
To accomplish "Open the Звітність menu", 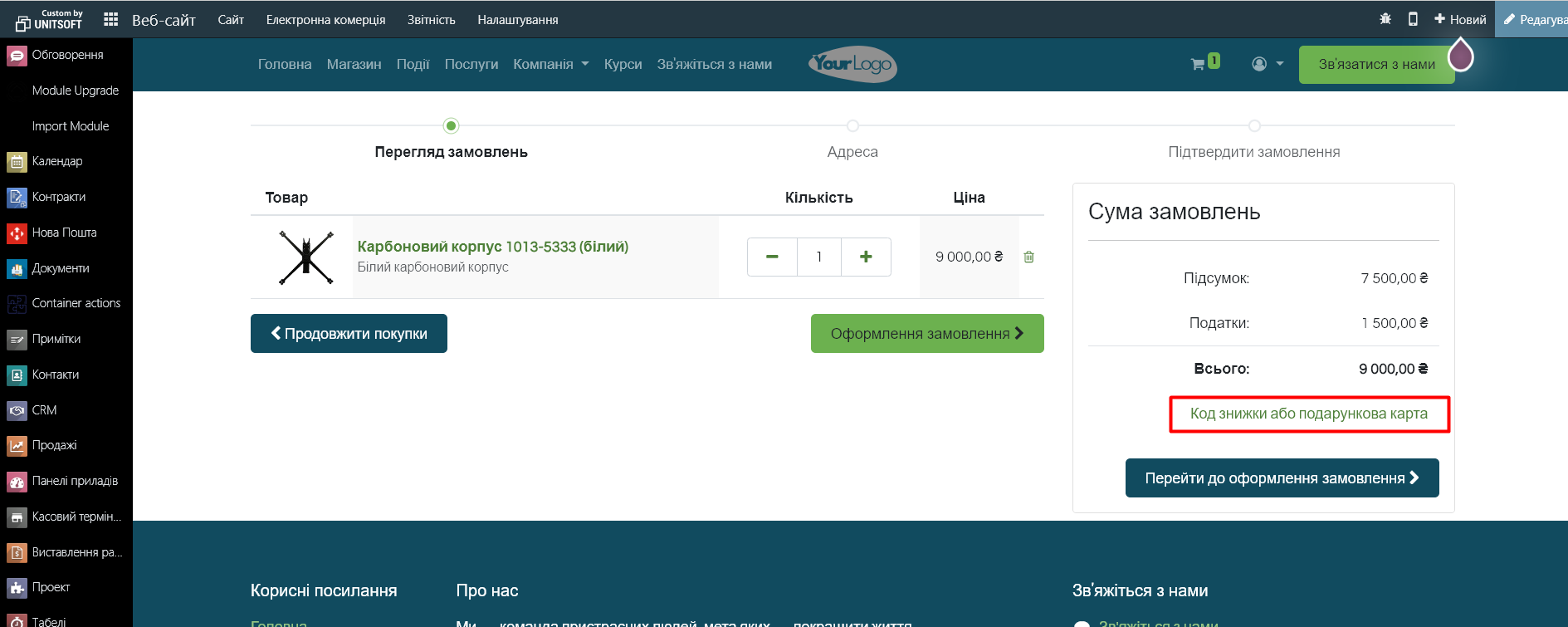I will click(431, 19).
